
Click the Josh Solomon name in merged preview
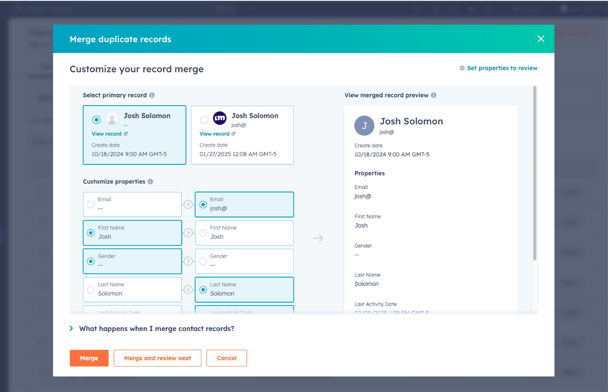(411, 121)
